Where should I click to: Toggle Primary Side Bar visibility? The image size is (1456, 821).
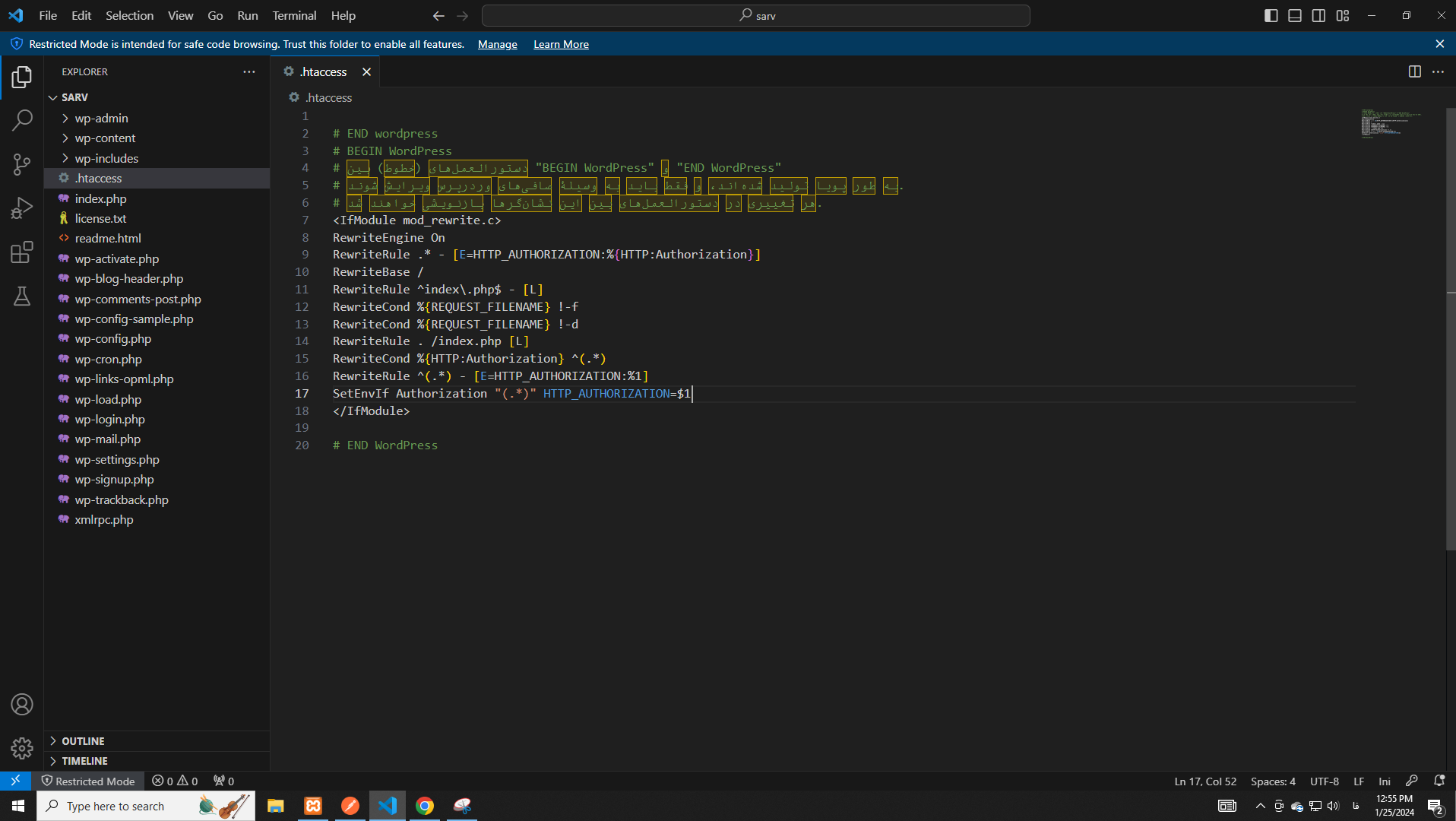1271,15
